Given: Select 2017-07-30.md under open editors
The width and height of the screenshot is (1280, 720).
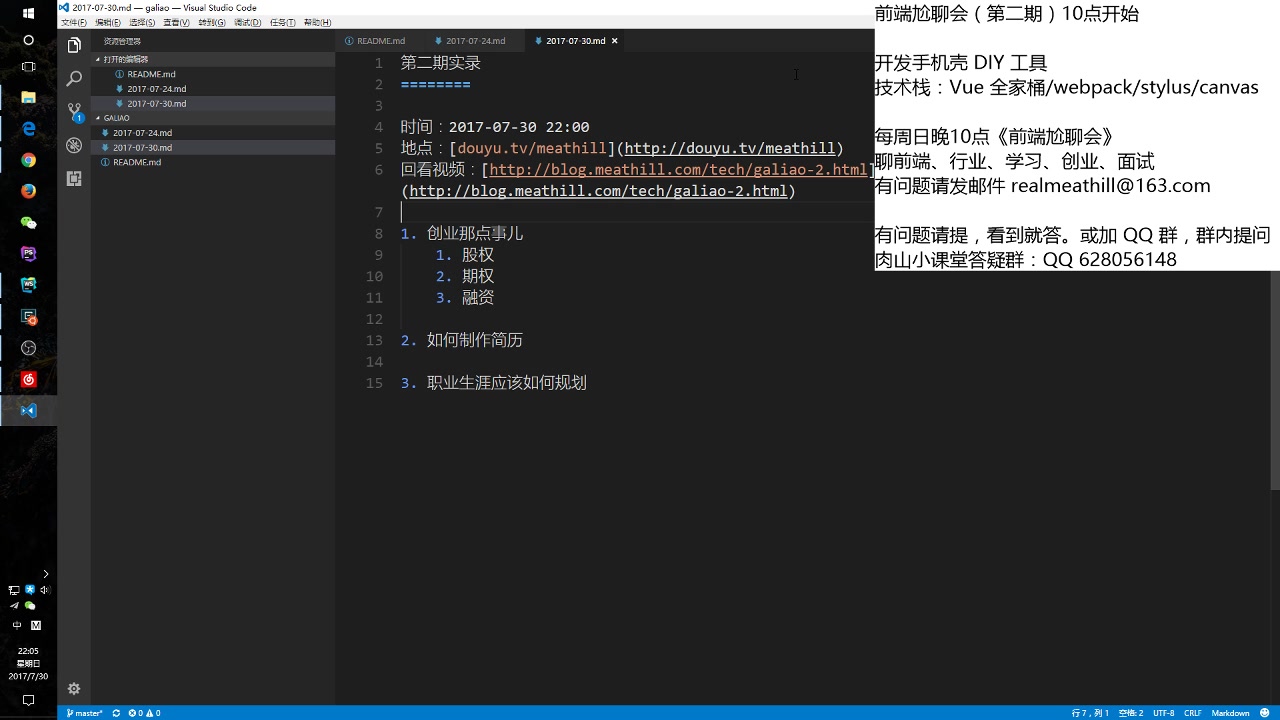Looking at the screenshot, I should [x=156, y=104].
